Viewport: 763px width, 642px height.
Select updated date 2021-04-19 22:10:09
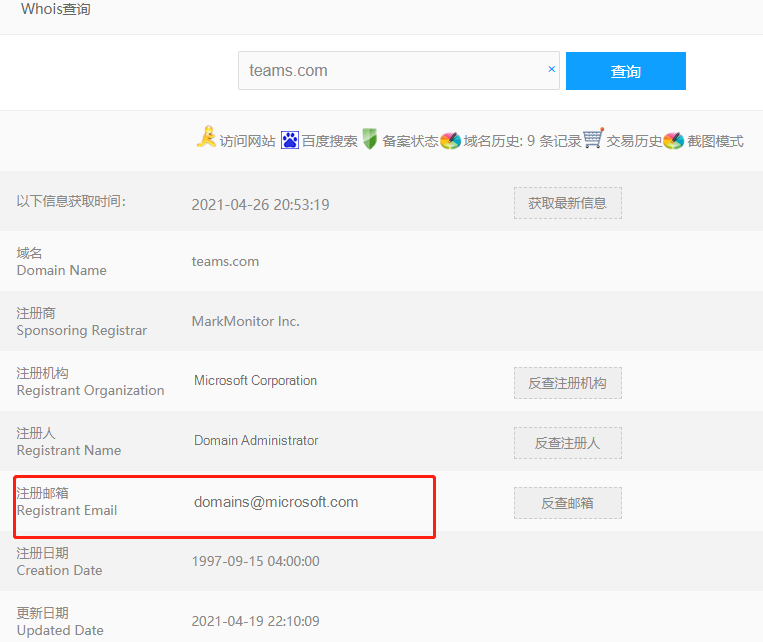(255, 621)
